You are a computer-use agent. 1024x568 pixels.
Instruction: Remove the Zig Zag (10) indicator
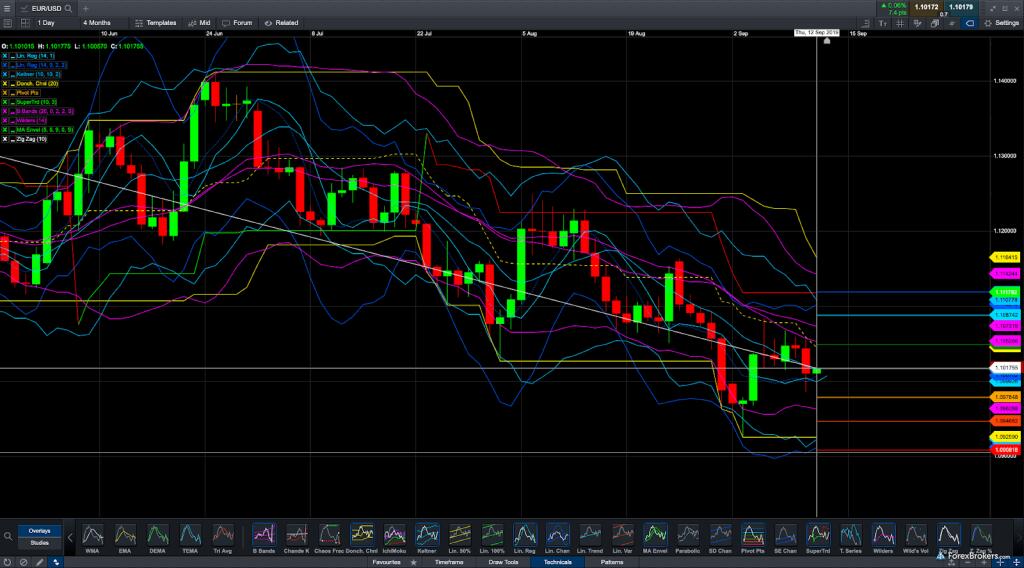(5, 138)
